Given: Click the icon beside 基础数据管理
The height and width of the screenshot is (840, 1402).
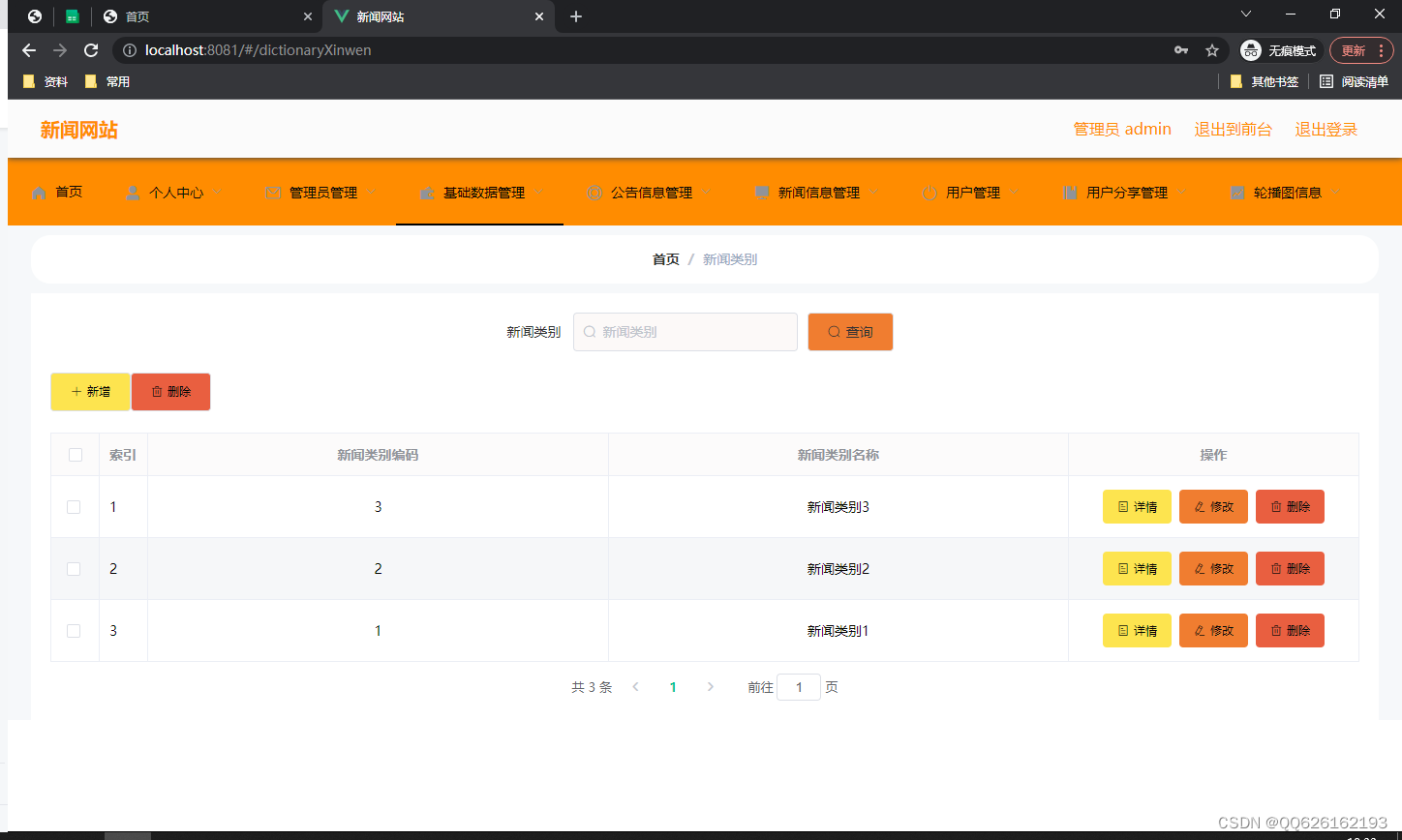Looking at the screenshot, I should click(x=427, y=193).
